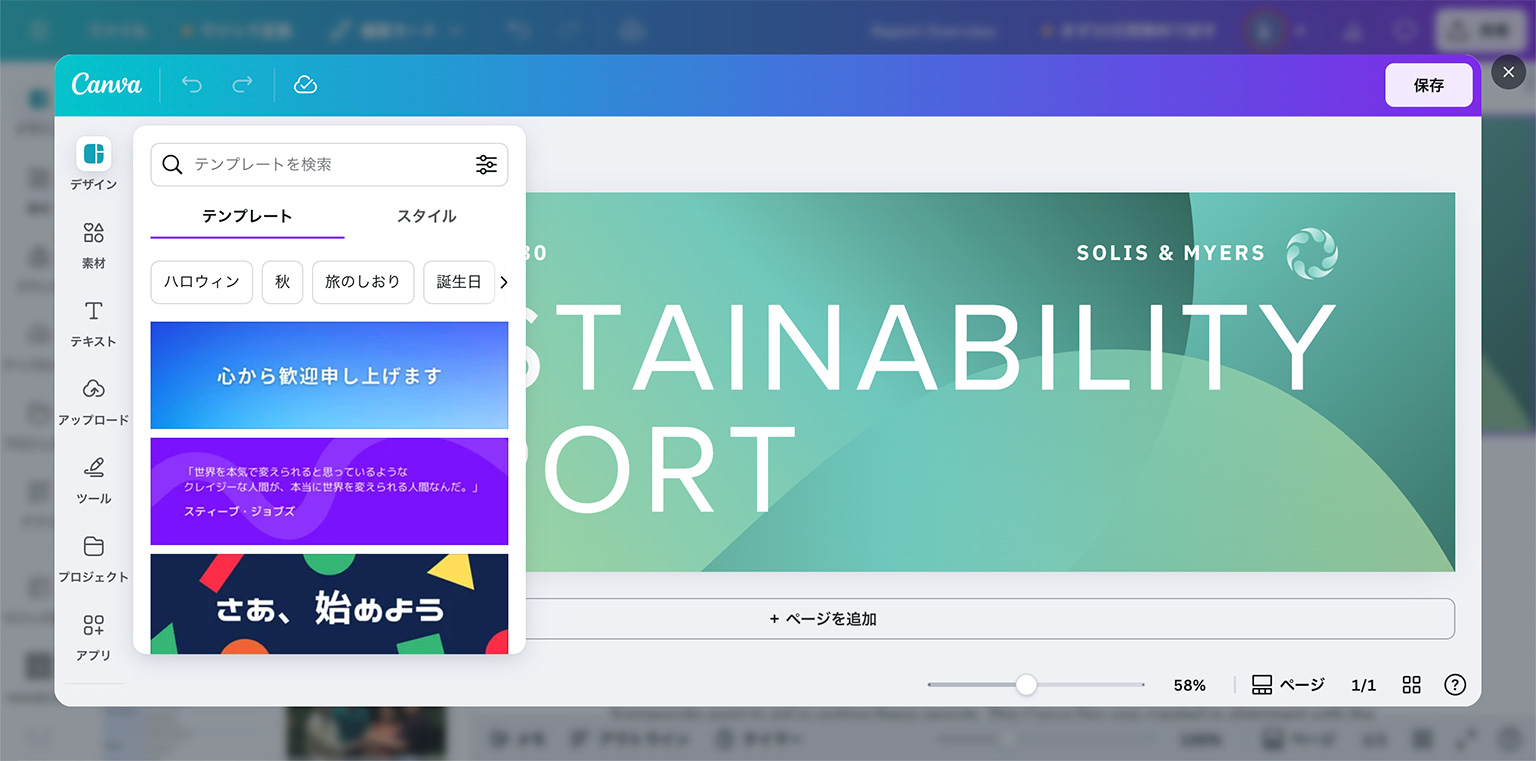The image size is (1536, 761).
Task: Toggle the ページ pages view
Action: point(1288,685)
